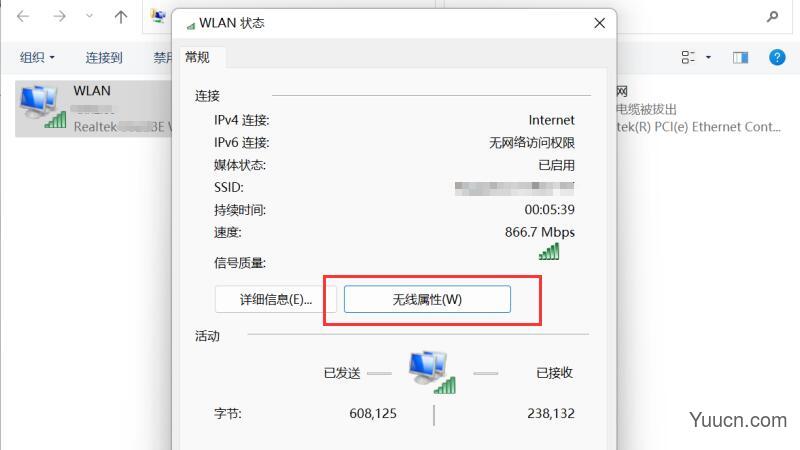Image resolution: width=800 pixels, height=450 pixels.
Task: Open 详细信息(E)... button
Action: pyautogui.click(x=276, y=299)
